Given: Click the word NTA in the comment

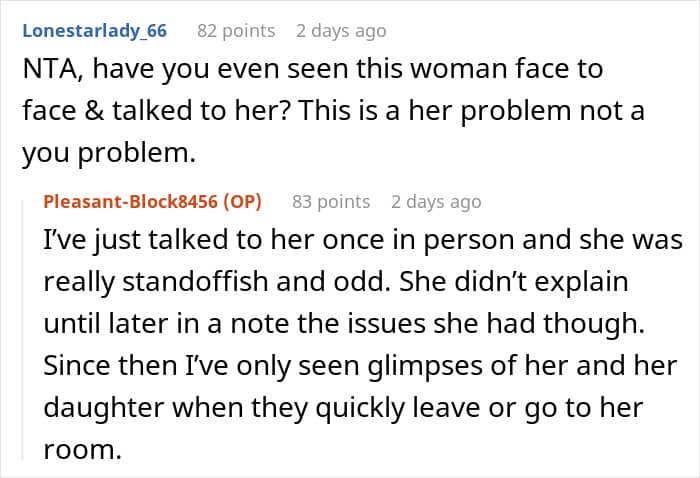Looking at the screenshot, I should pos(50,69).
